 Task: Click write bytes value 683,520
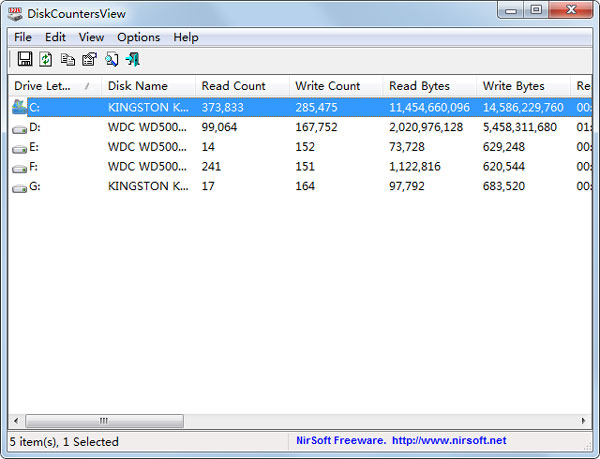click(504, 186)
